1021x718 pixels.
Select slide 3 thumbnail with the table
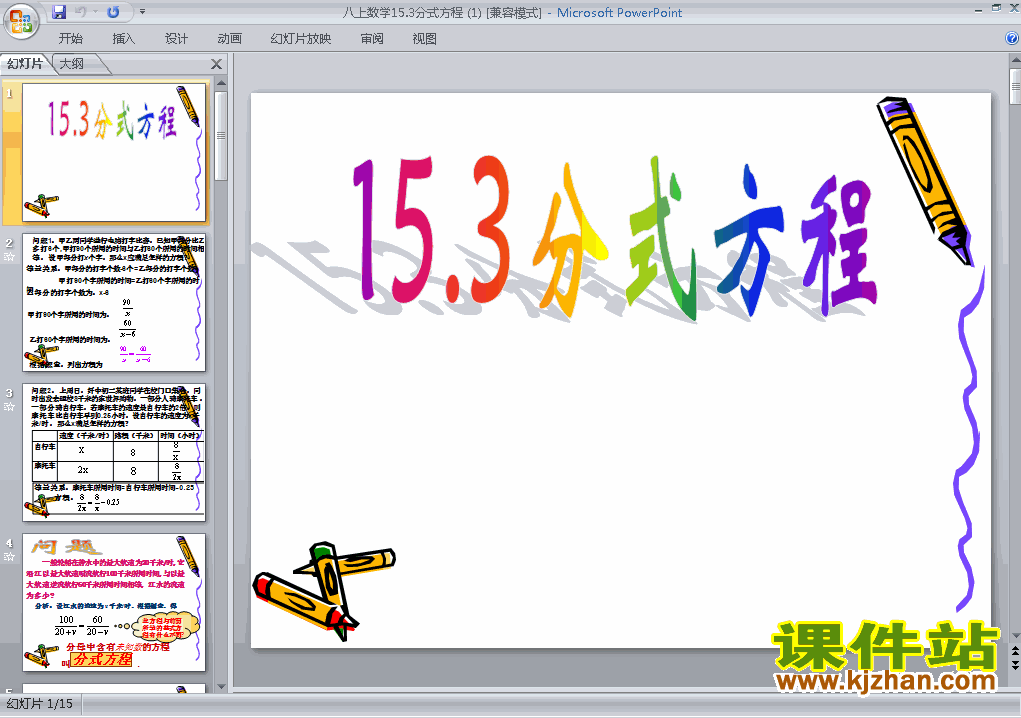point(115,452)
